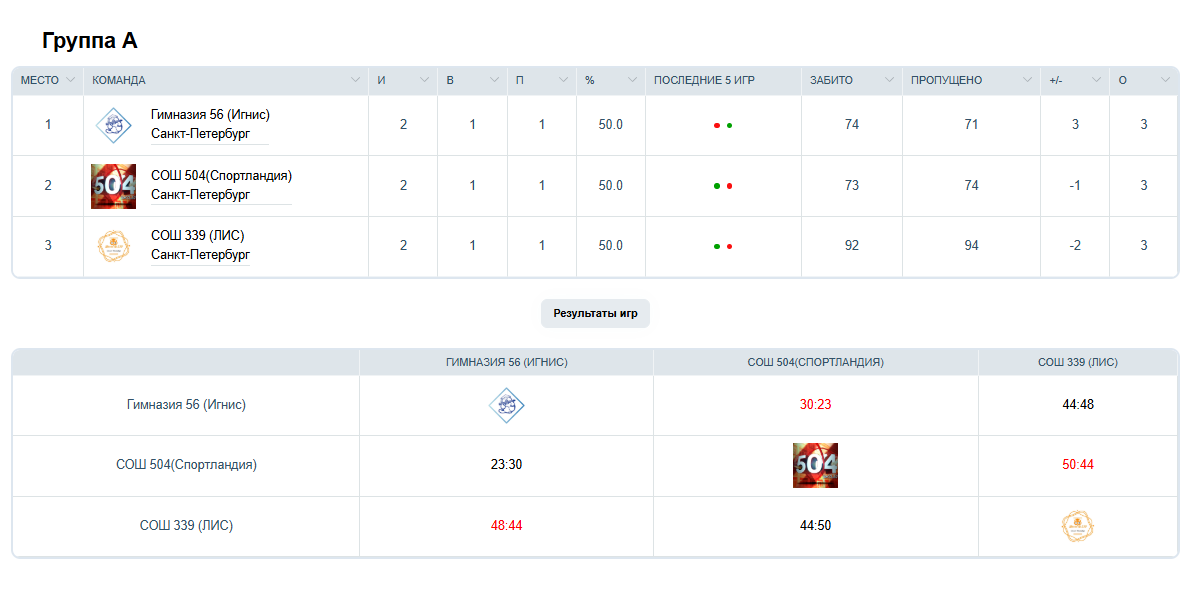Expand the Команда column filter arrow
Image resolution: width=1193 pixels, height=591 pixels.
coord(355,80)
